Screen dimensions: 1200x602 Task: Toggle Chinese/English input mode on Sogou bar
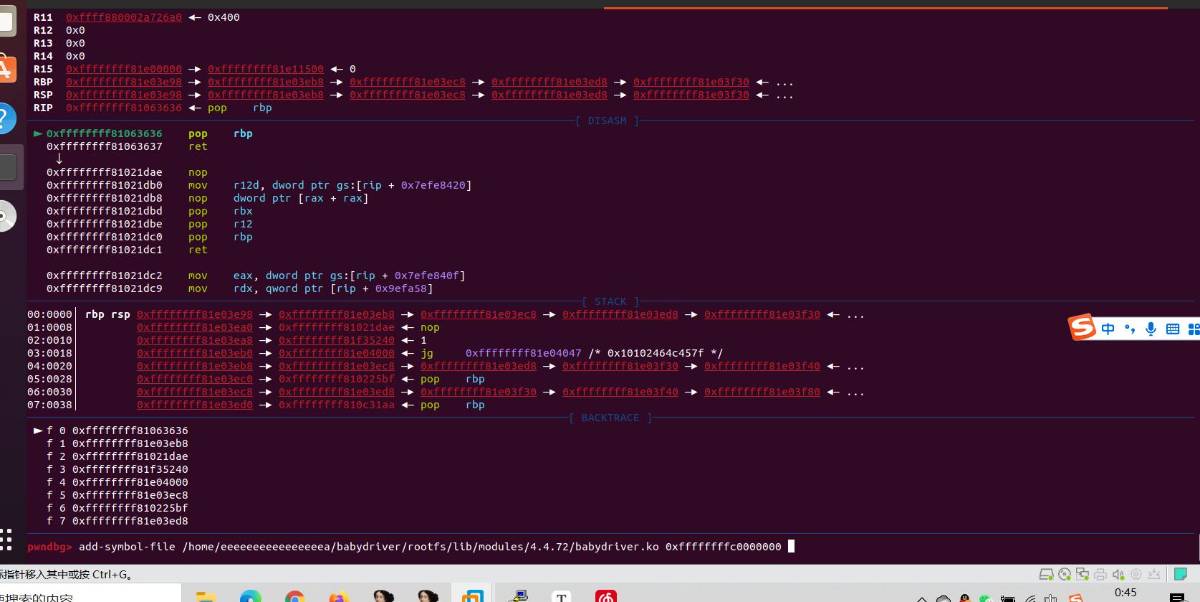(1109, 329)
